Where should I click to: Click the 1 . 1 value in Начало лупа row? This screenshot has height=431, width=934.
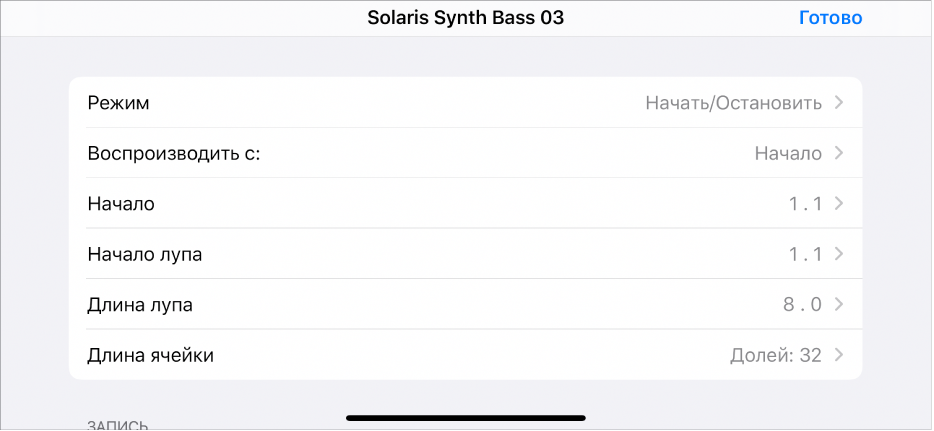tap(805, 254)
